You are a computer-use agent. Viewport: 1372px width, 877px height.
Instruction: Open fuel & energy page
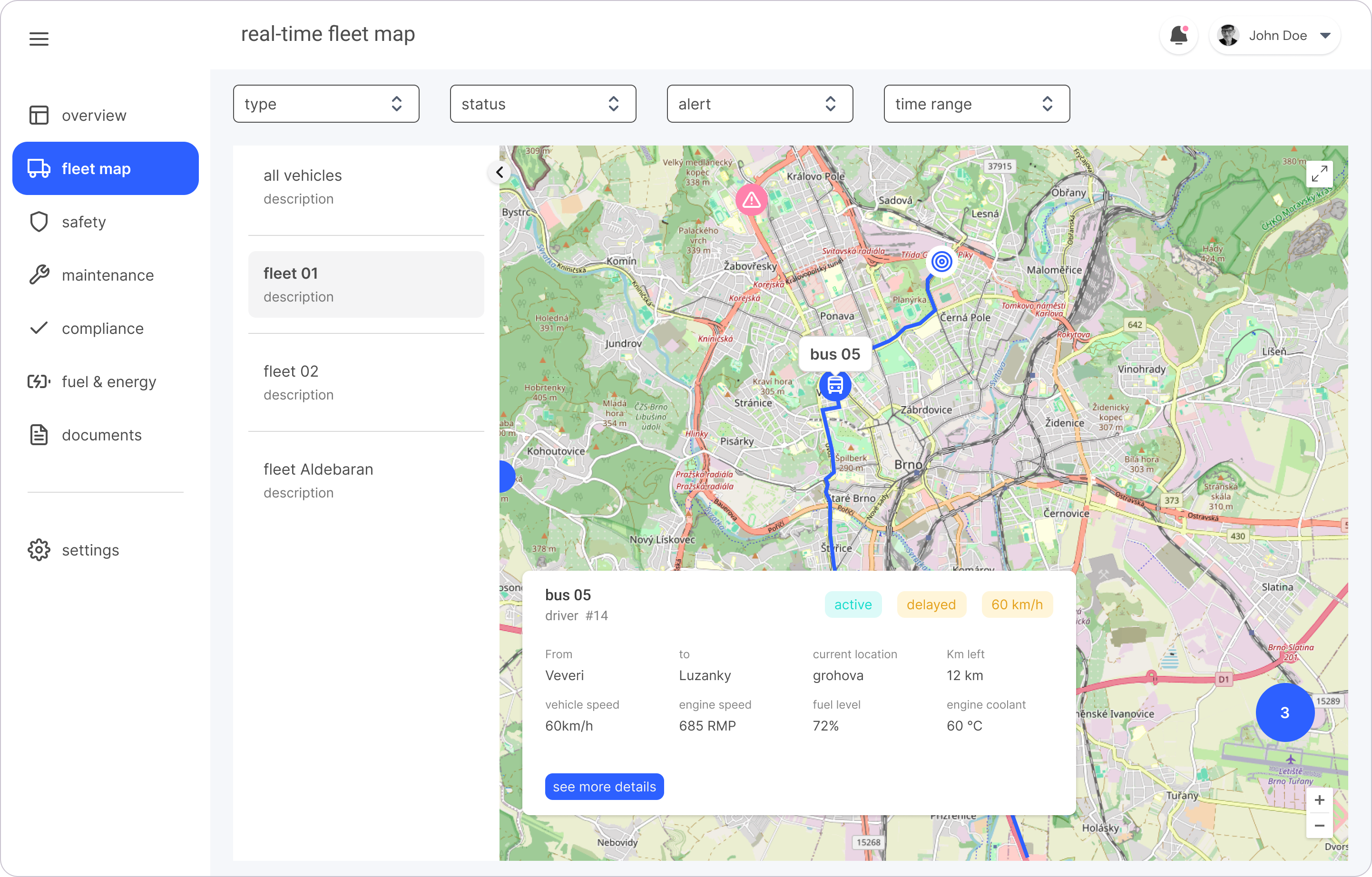click(108, 381)
